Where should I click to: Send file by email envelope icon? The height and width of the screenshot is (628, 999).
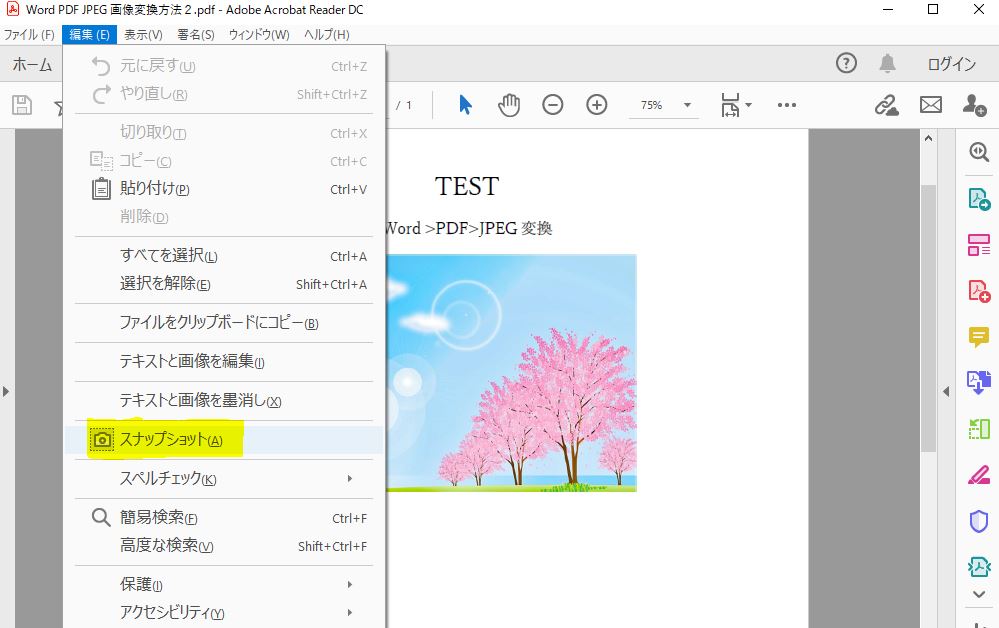[931, 104]
